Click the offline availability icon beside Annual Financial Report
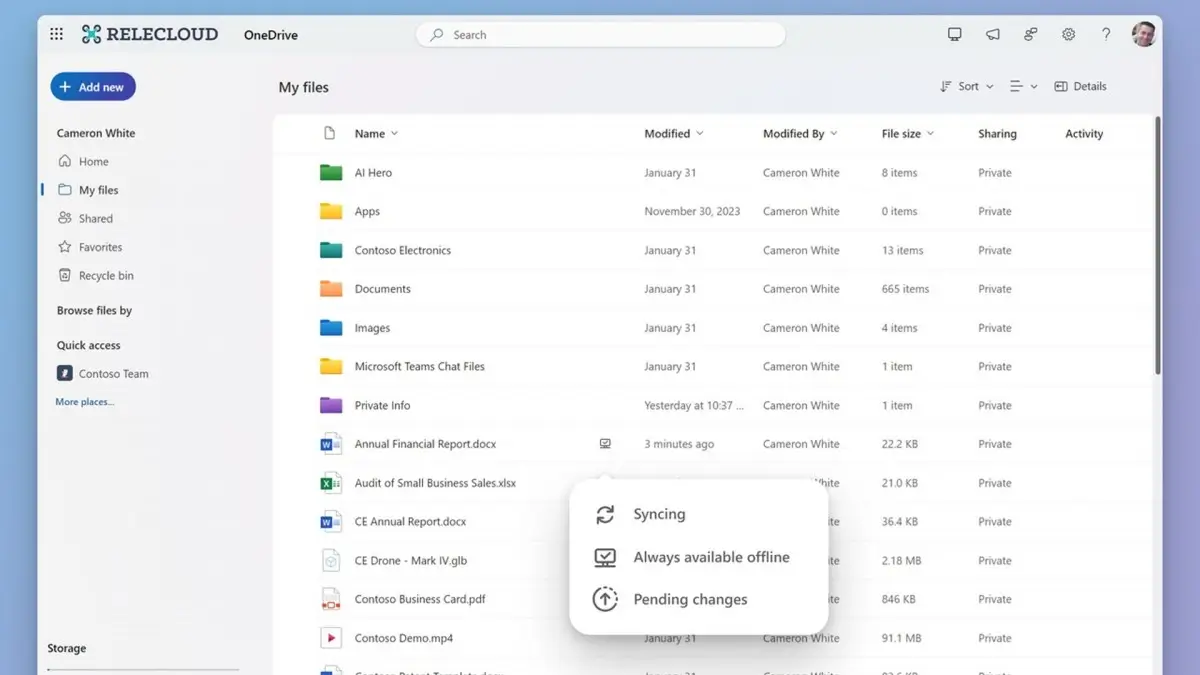The height and width of the screenshot is (675, 1200). pos(605,444)
